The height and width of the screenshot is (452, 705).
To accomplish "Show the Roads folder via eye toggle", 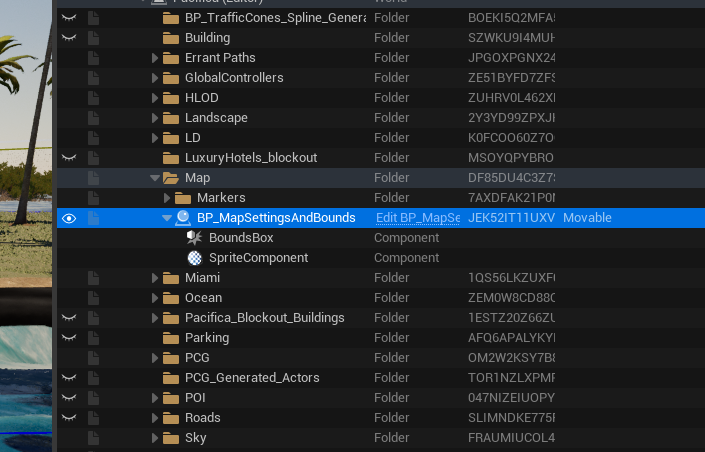I will coord(69,418).
